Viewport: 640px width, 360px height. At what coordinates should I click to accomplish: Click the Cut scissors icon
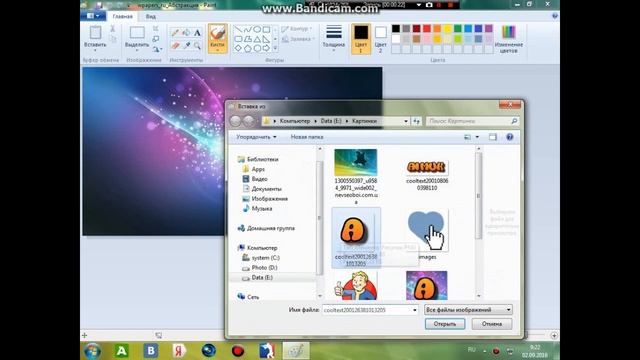tap(113, 29)
